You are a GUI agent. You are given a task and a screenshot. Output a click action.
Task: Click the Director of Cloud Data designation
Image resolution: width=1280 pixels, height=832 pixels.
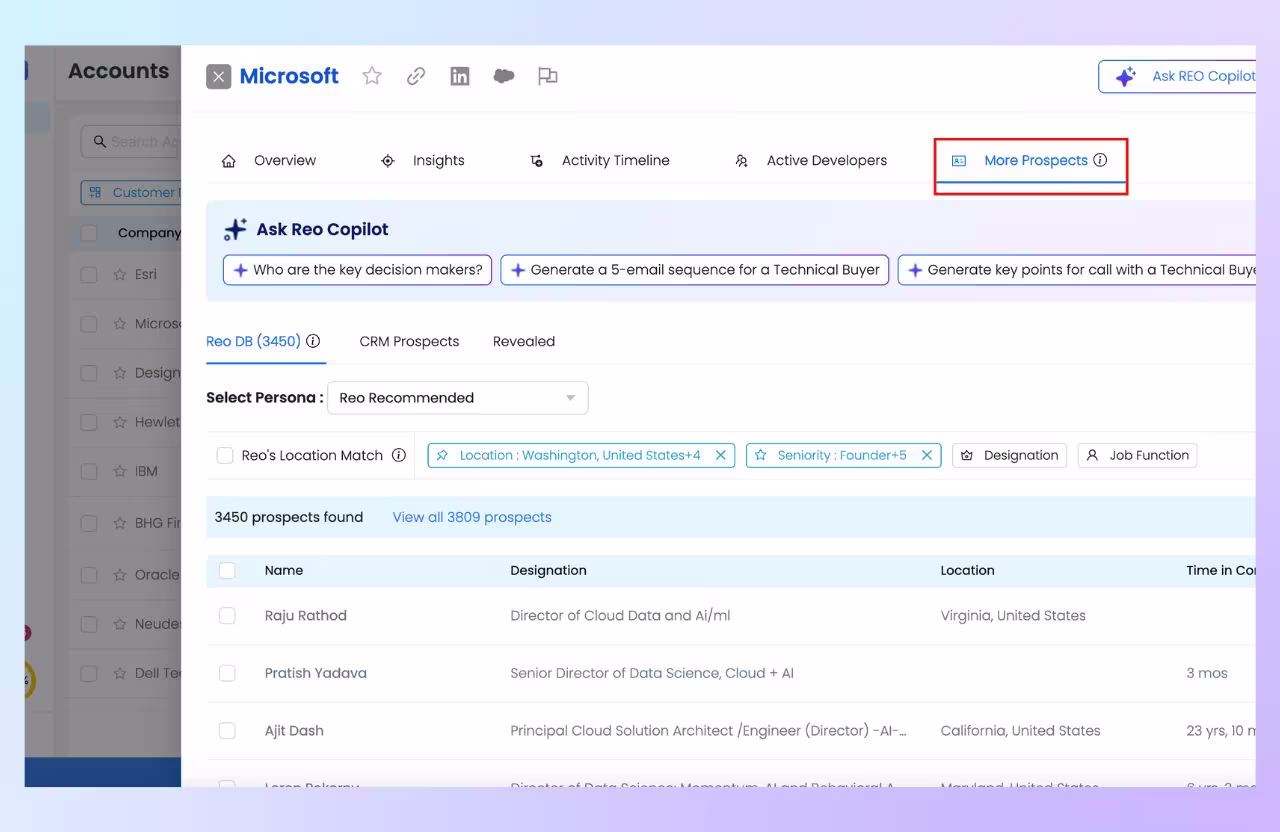(620, 616)
